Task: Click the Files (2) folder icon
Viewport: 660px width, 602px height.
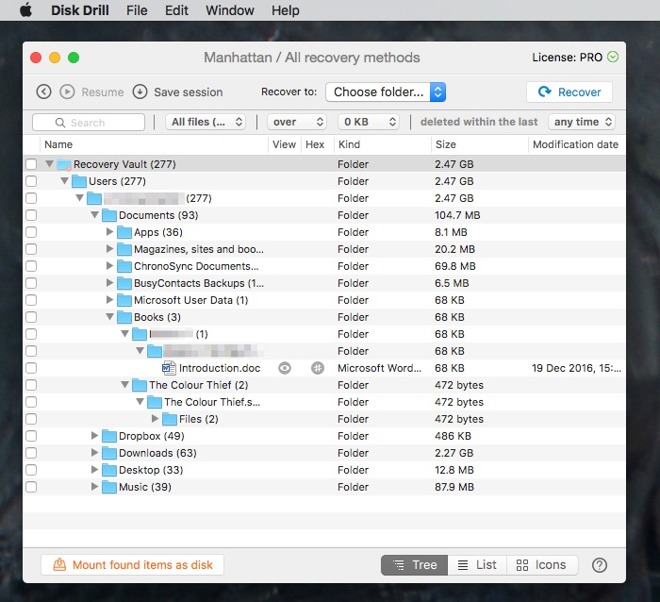Action: pos(170,419)
